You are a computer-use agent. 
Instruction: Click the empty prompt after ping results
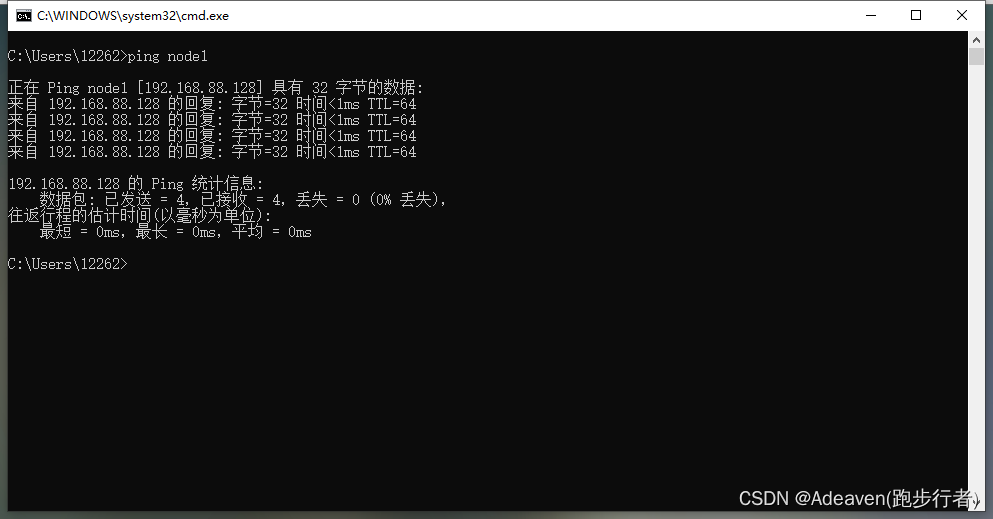(x=68, y=264)
